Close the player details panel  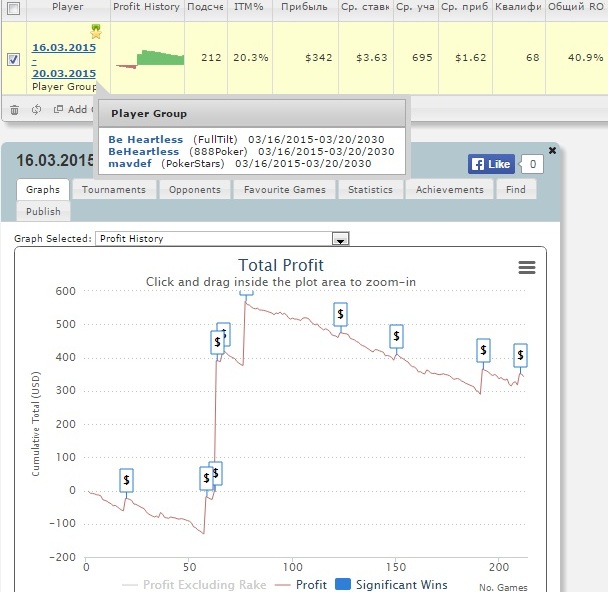click(x=552, y=150)
